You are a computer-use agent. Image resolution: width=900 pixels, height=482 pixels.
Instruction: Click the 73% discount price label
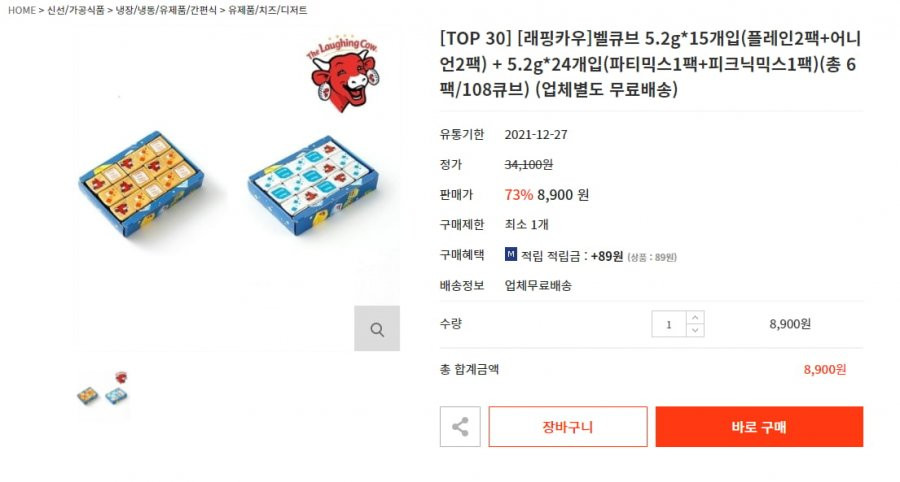point(518,195)
